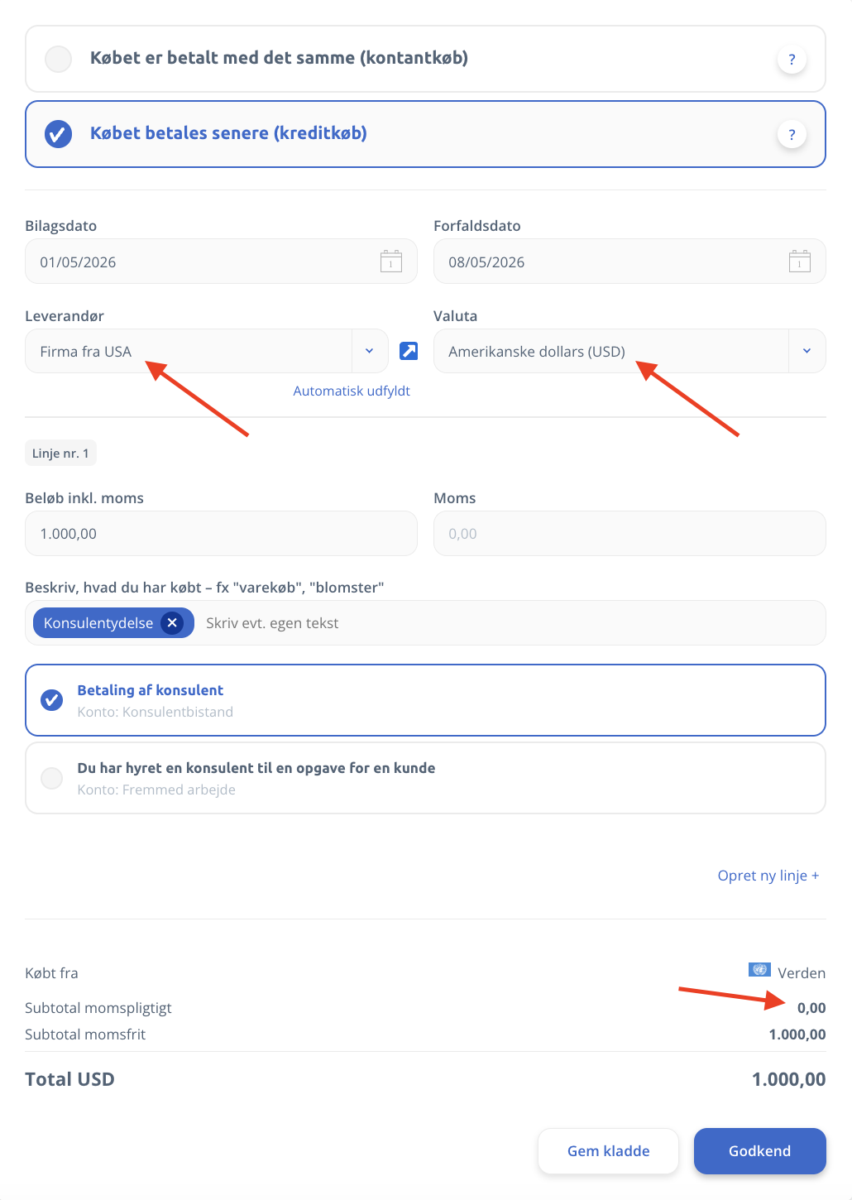Choose Fremmed arbejde konsulent option

coord(425,778)
